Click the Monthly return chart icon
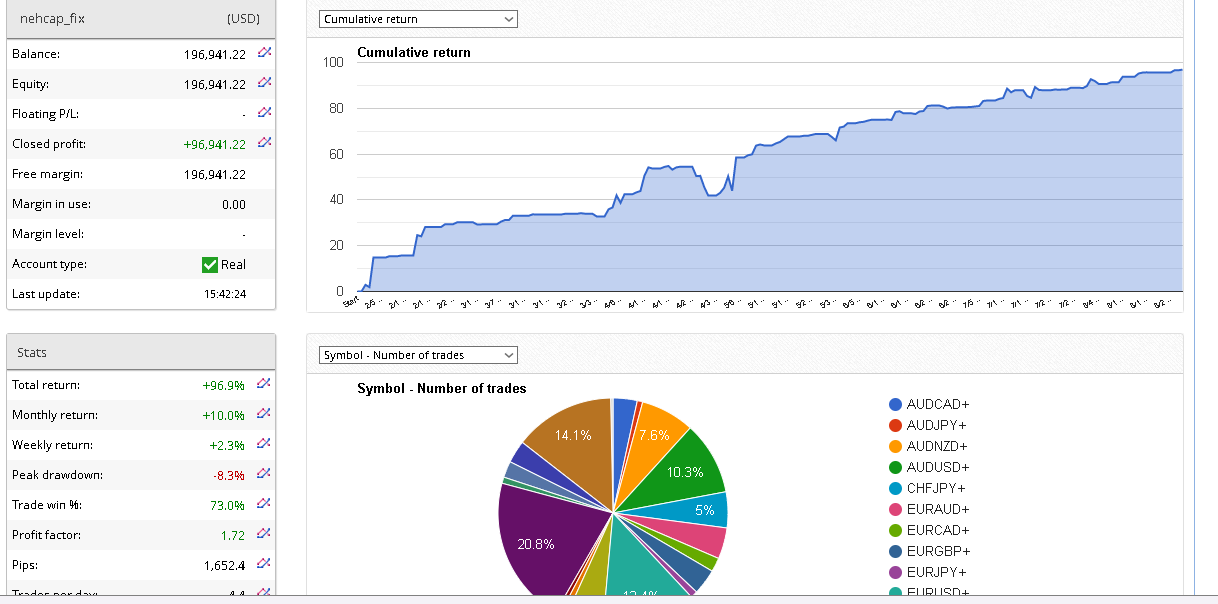Screen dimensions: 1218x604 (264, 414)
